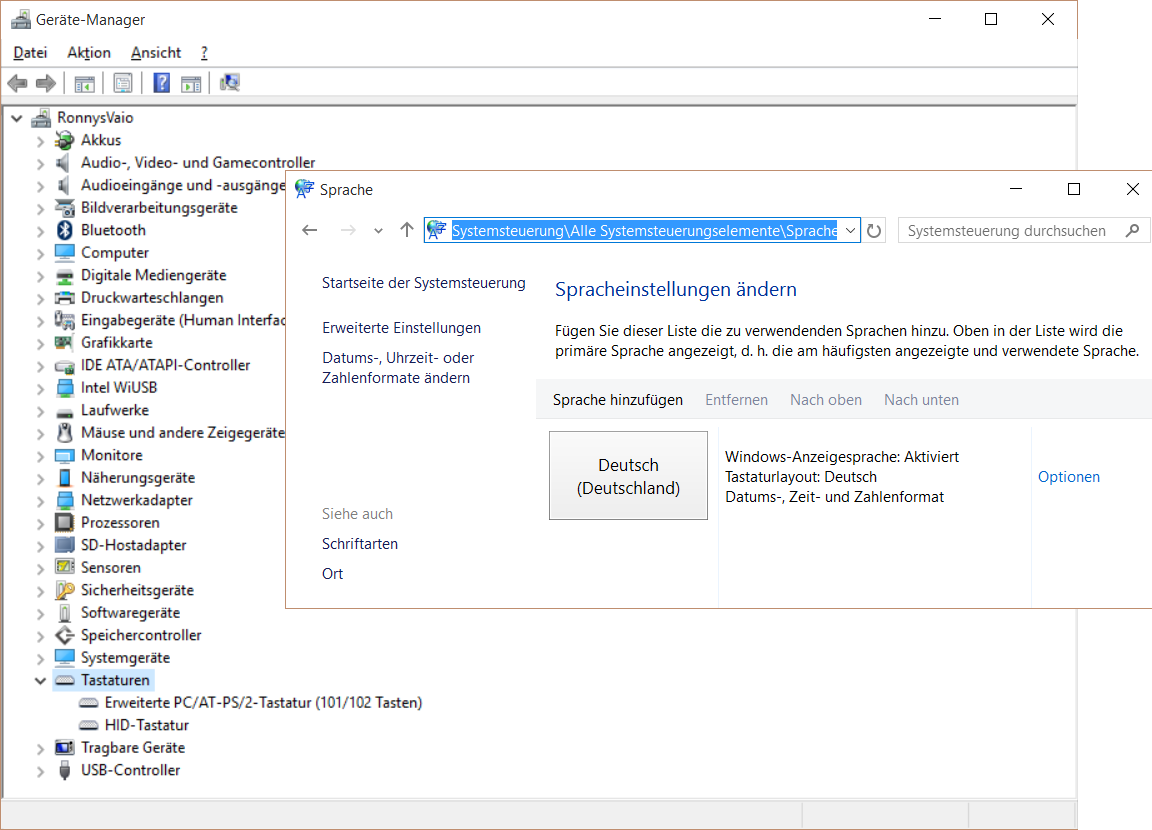
Task: Click the address path field in Sprache
Action: (x=644, y=231)
